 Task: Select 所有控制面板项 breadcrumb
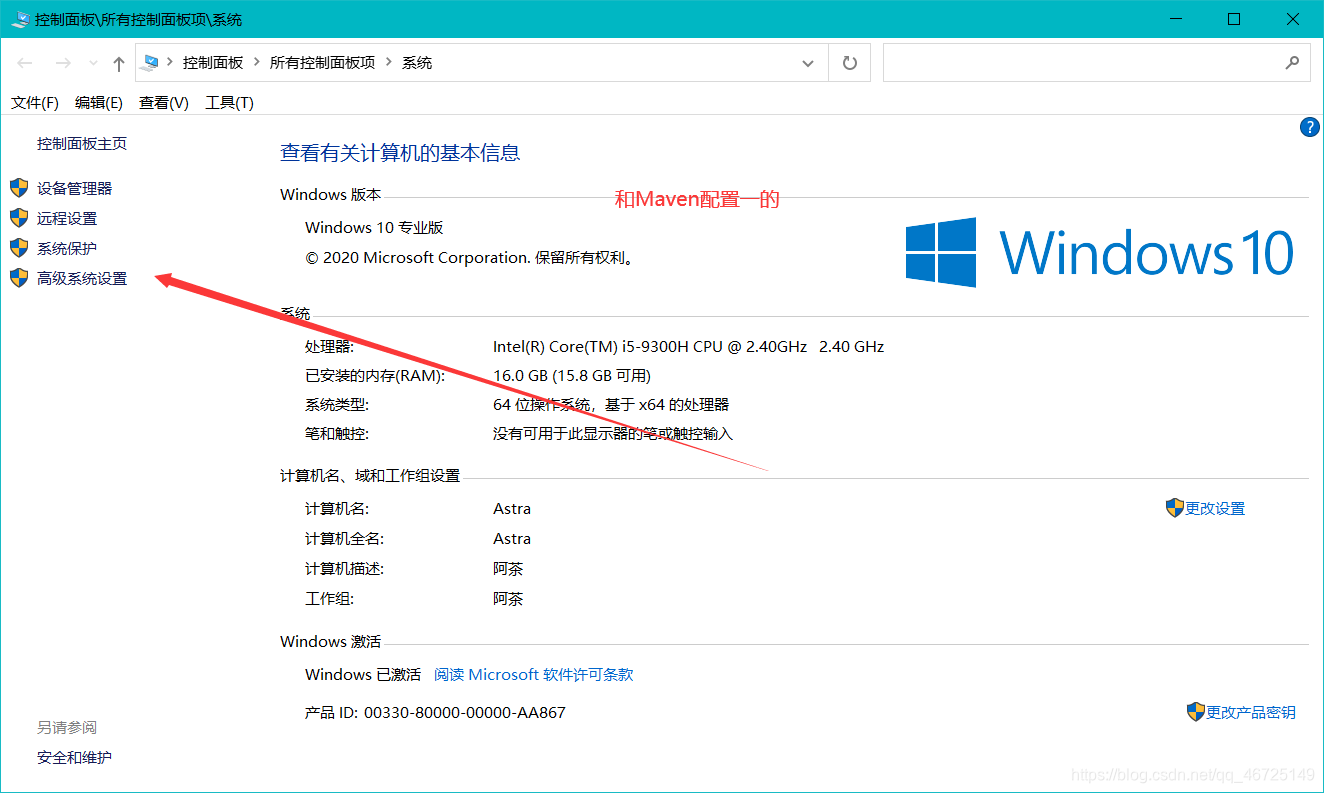coord(323,62)
